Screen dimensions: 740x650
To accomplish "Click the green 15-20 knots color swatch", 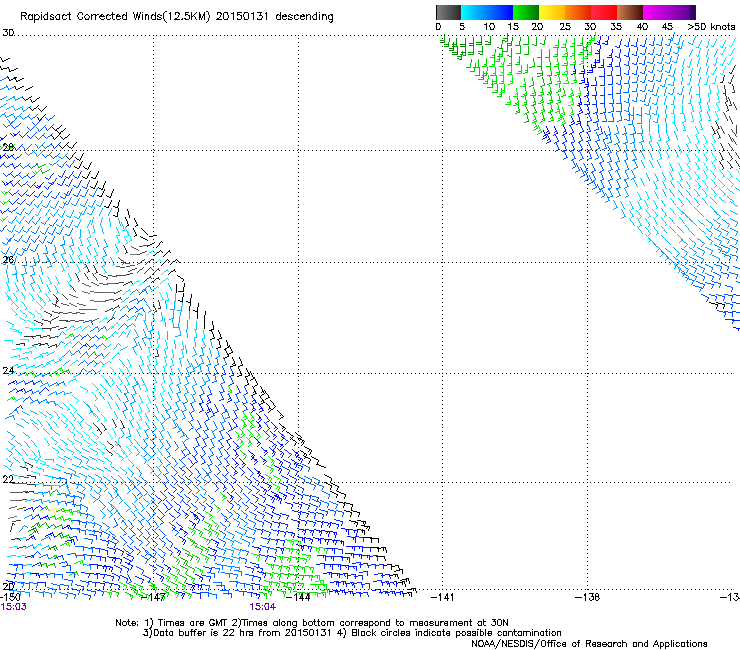I will pos(526,12).
